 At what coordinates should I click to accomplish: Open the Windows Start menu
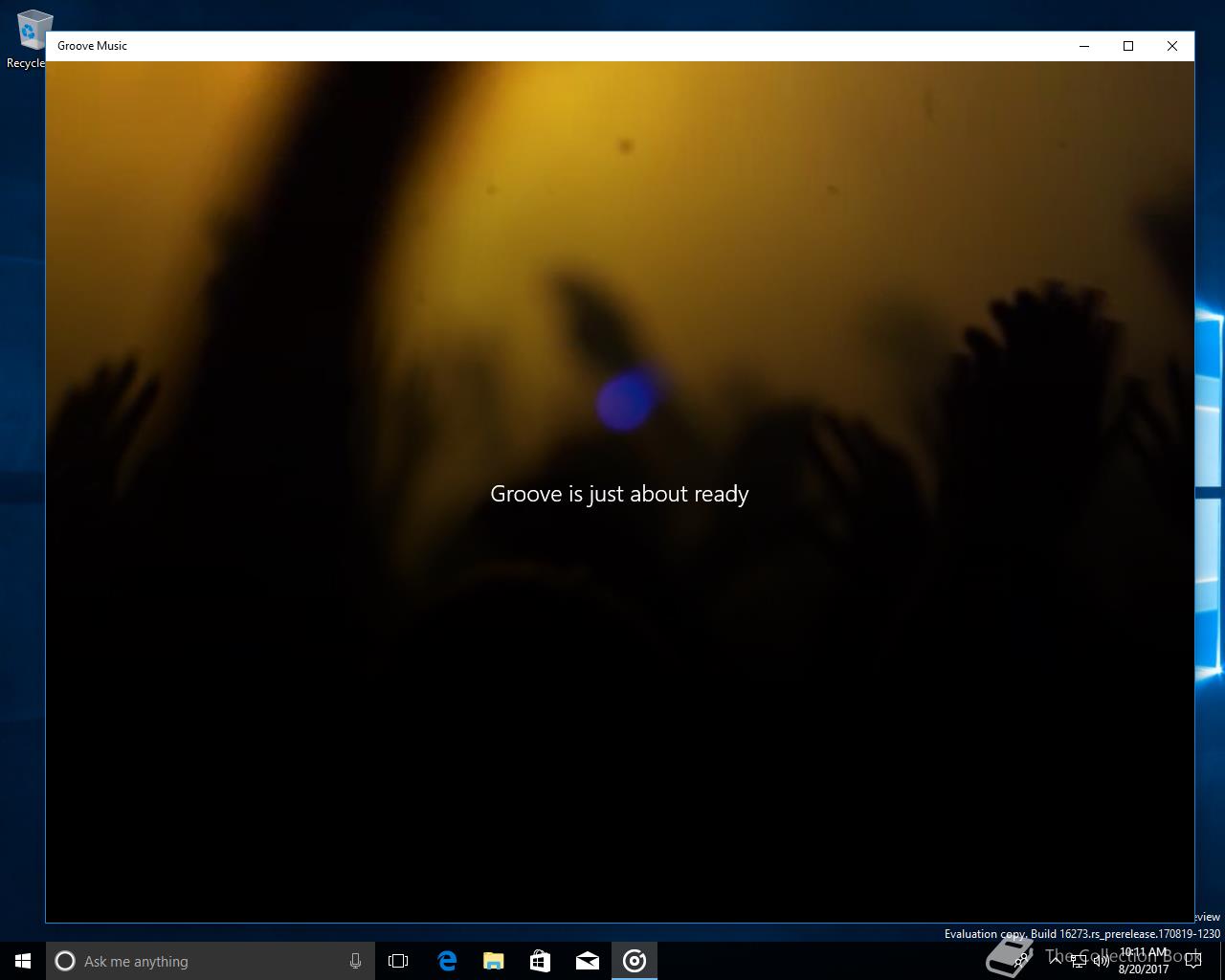(23, 961)
